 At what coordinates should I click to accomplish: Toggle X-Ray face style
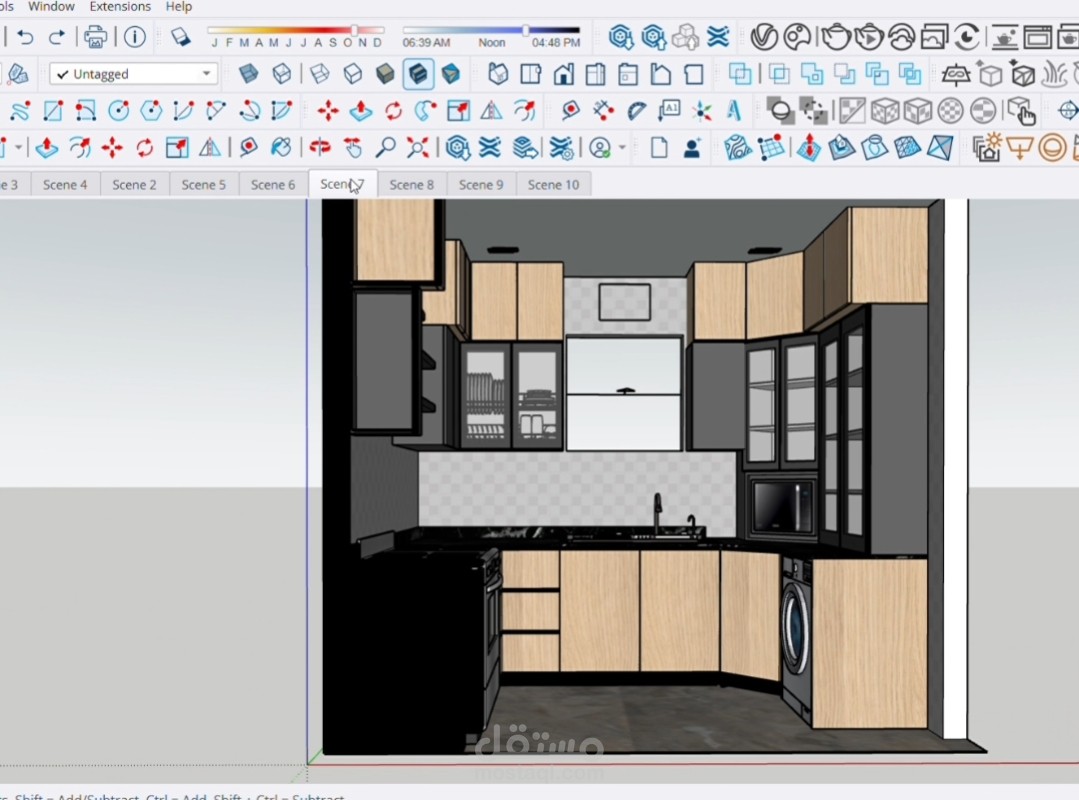click(x=248, y=74)
